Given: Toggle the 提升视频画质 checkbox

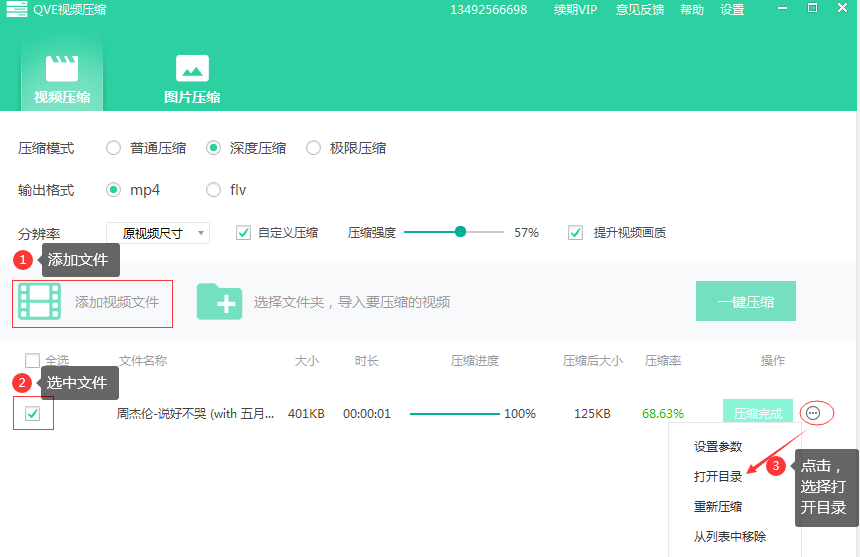Looking at the screenshot, I should (x=575, y=232).
